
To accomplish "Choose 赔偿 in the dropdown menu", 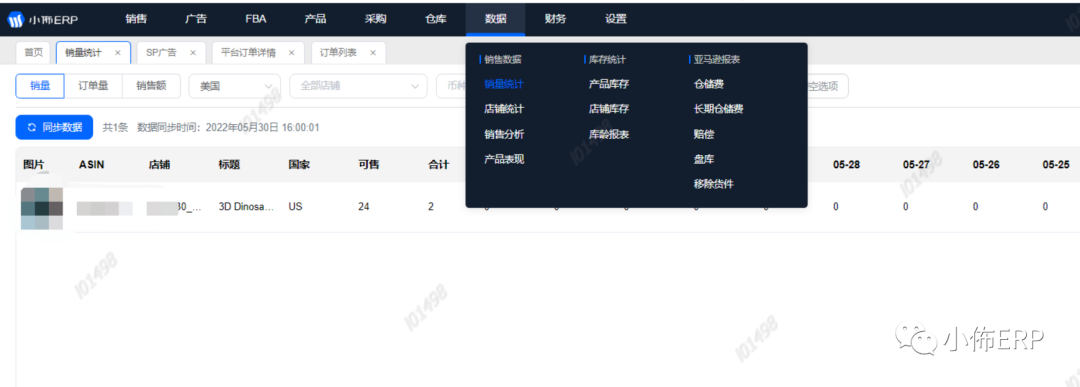I will click(x=704, y=134).
